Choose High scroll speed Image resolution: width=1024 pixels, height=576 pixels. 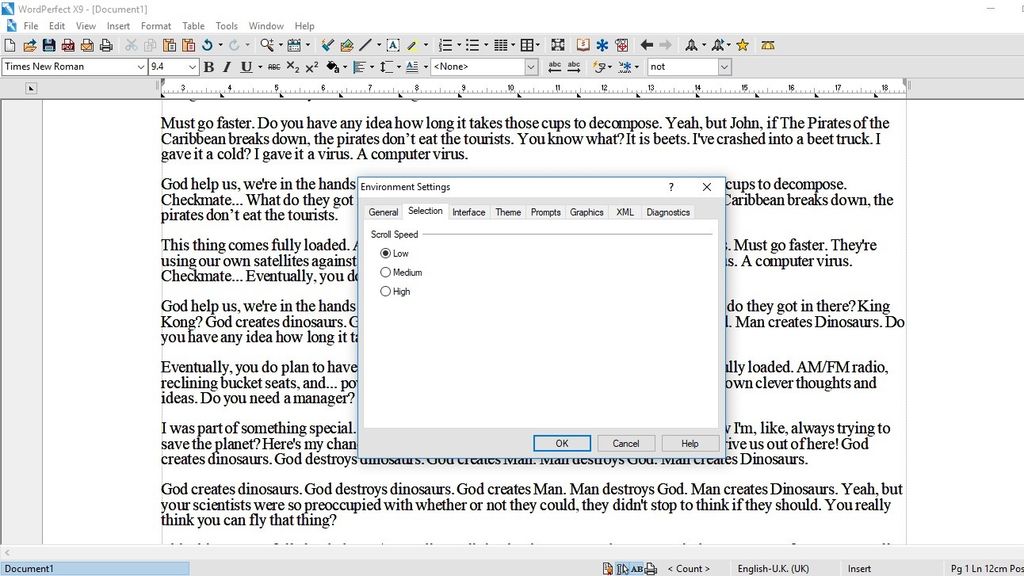[385, 291]
